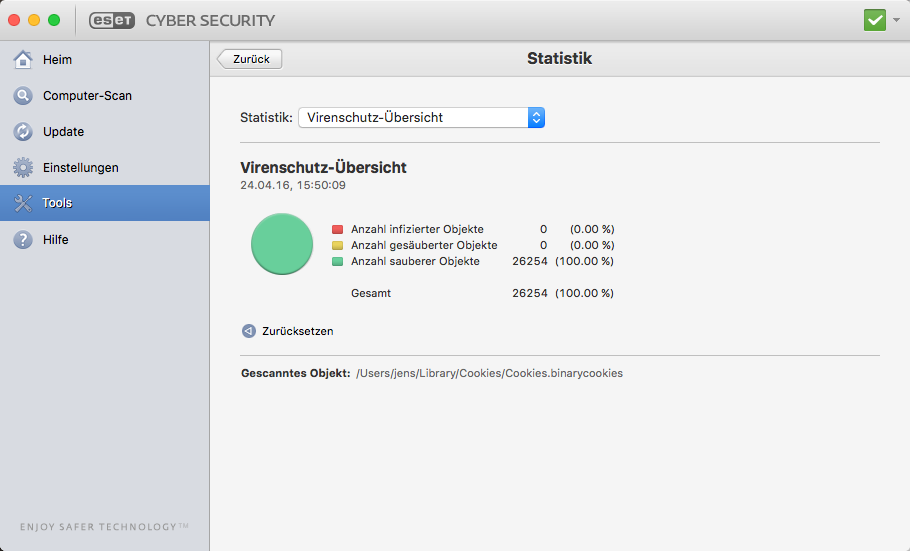Expand the status menu arrow top right
Screen dimensions: 910x551
(896, 20)
